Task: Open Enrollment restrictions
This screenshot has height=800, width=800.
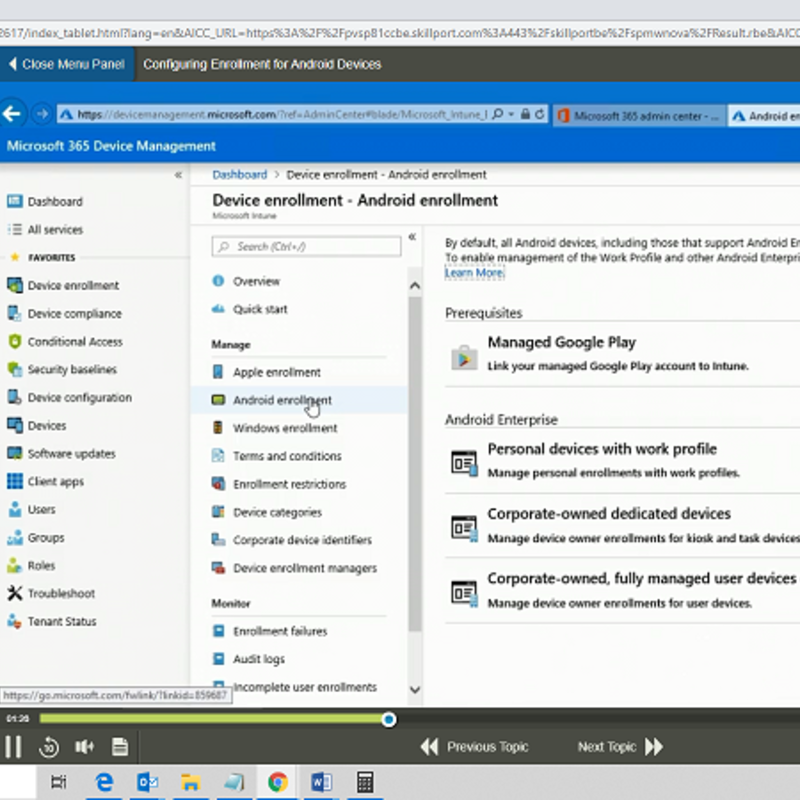Action: pos(279,484)
